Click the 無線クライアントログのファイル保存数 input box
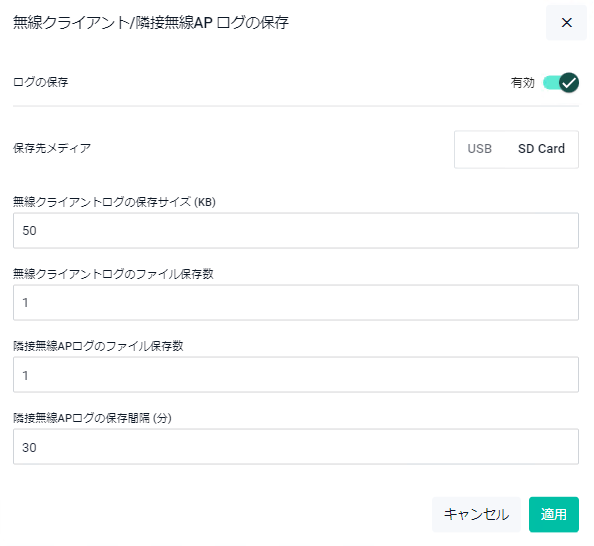The height and width of the screenshot is (546, 594). 296,302
